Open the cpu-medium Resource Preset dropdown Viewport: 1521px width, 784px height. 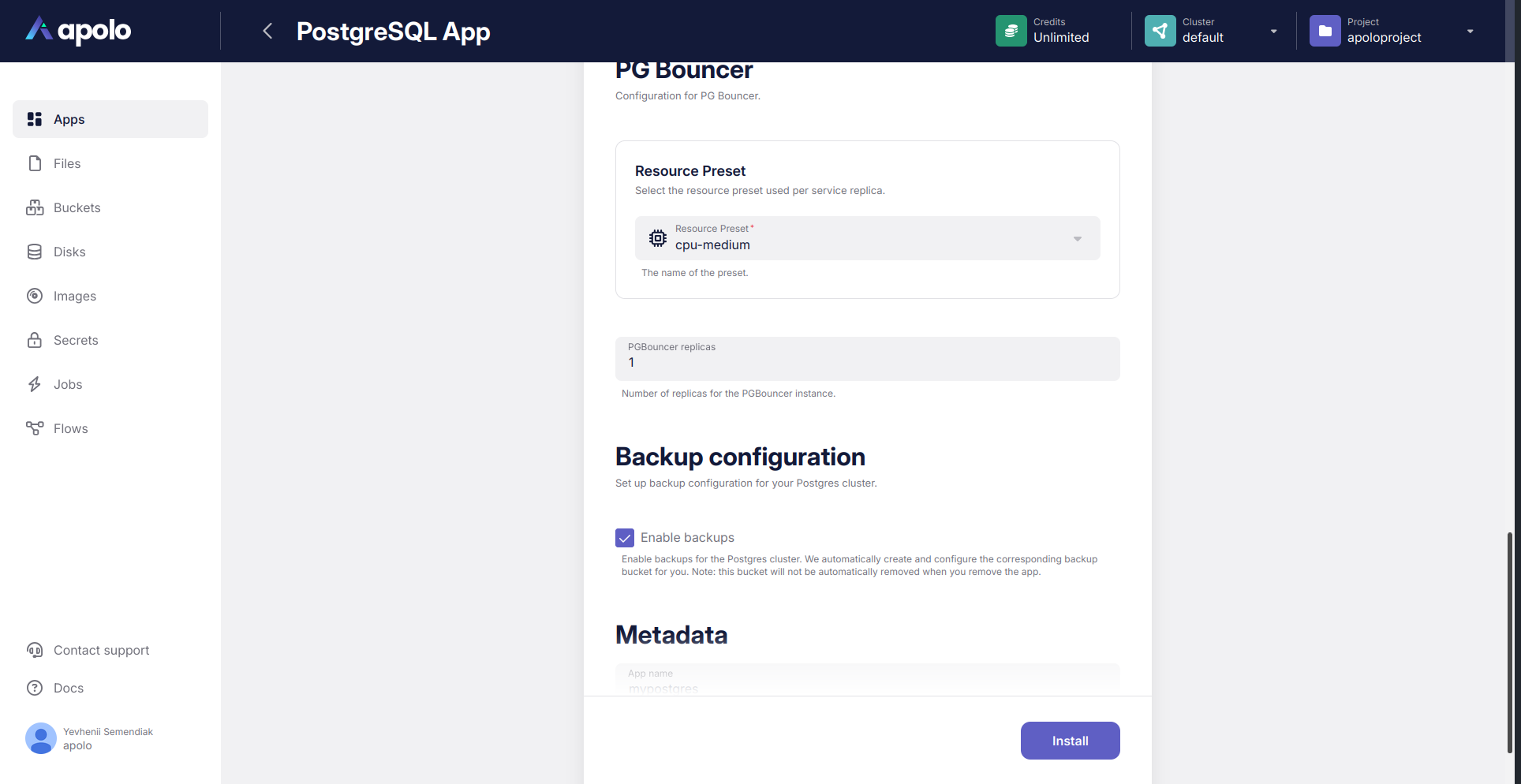point(867,238)
